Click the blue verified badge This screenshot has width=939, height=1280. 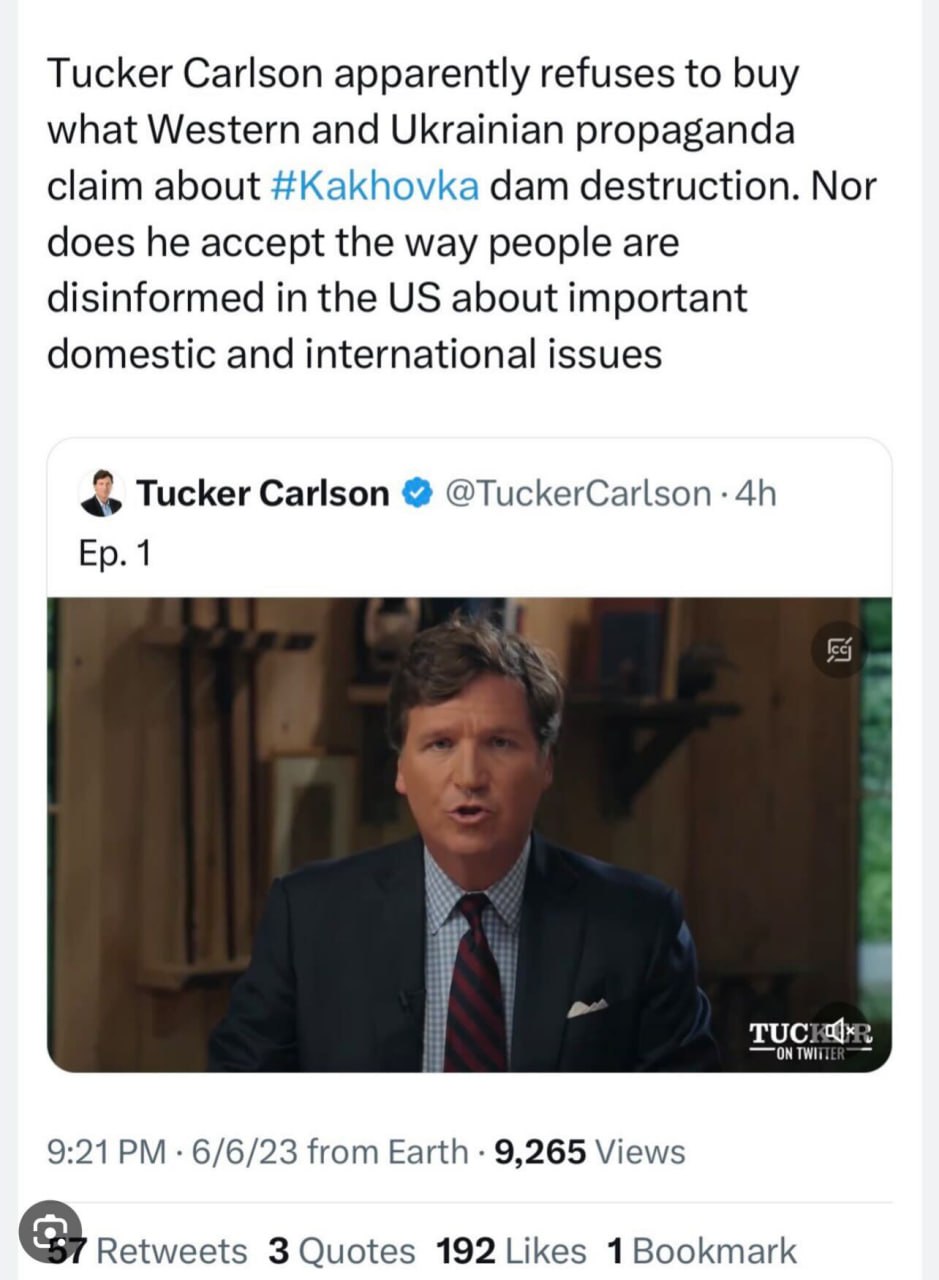tap(416, 493)
